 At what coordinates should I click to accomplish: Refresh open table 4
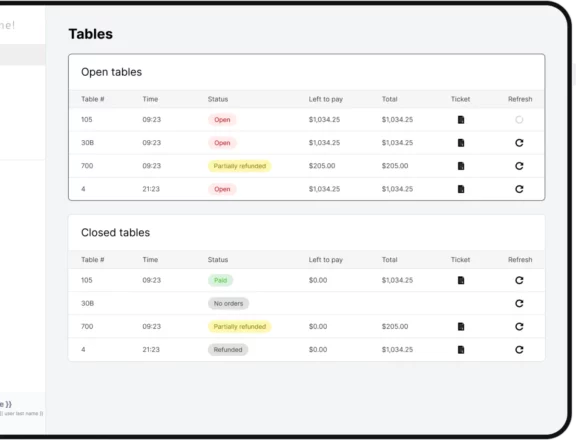coord(519,189)
